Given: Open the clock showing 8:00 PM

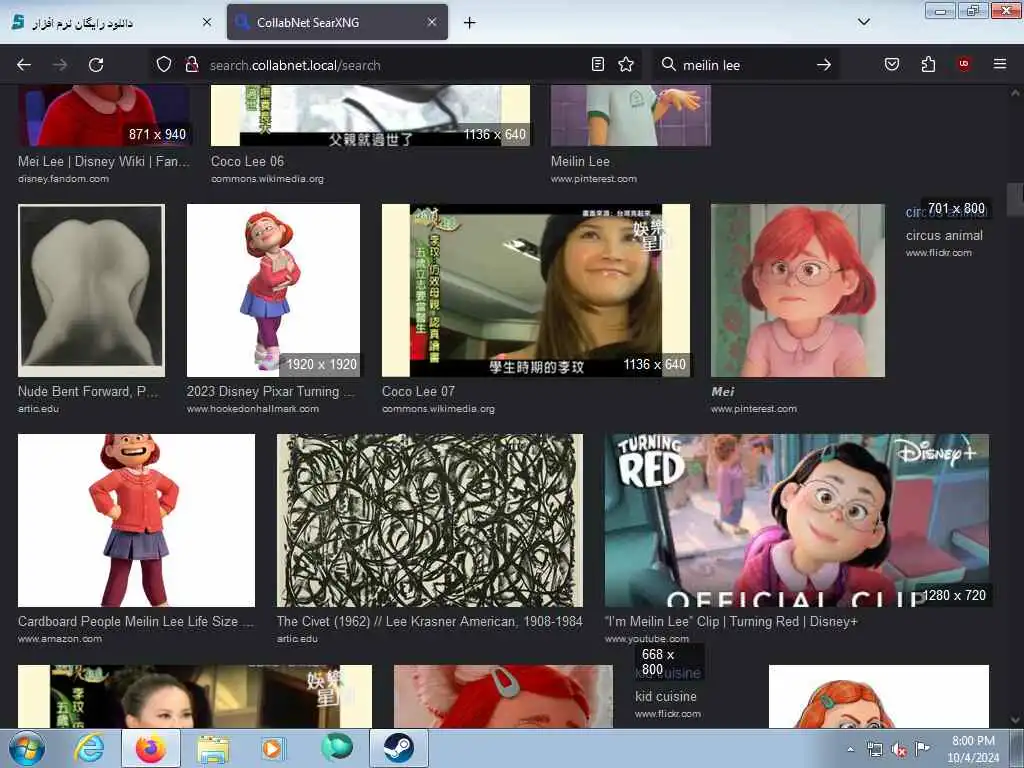Looking at the screenshot, I should click(x=973, y=749).
